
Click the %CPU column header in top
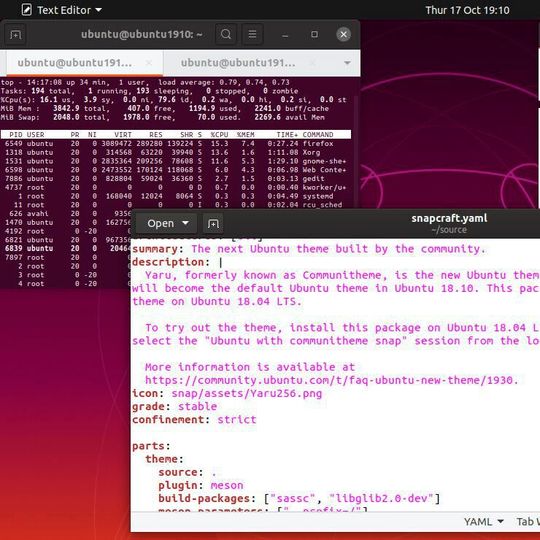click(219, 135)
